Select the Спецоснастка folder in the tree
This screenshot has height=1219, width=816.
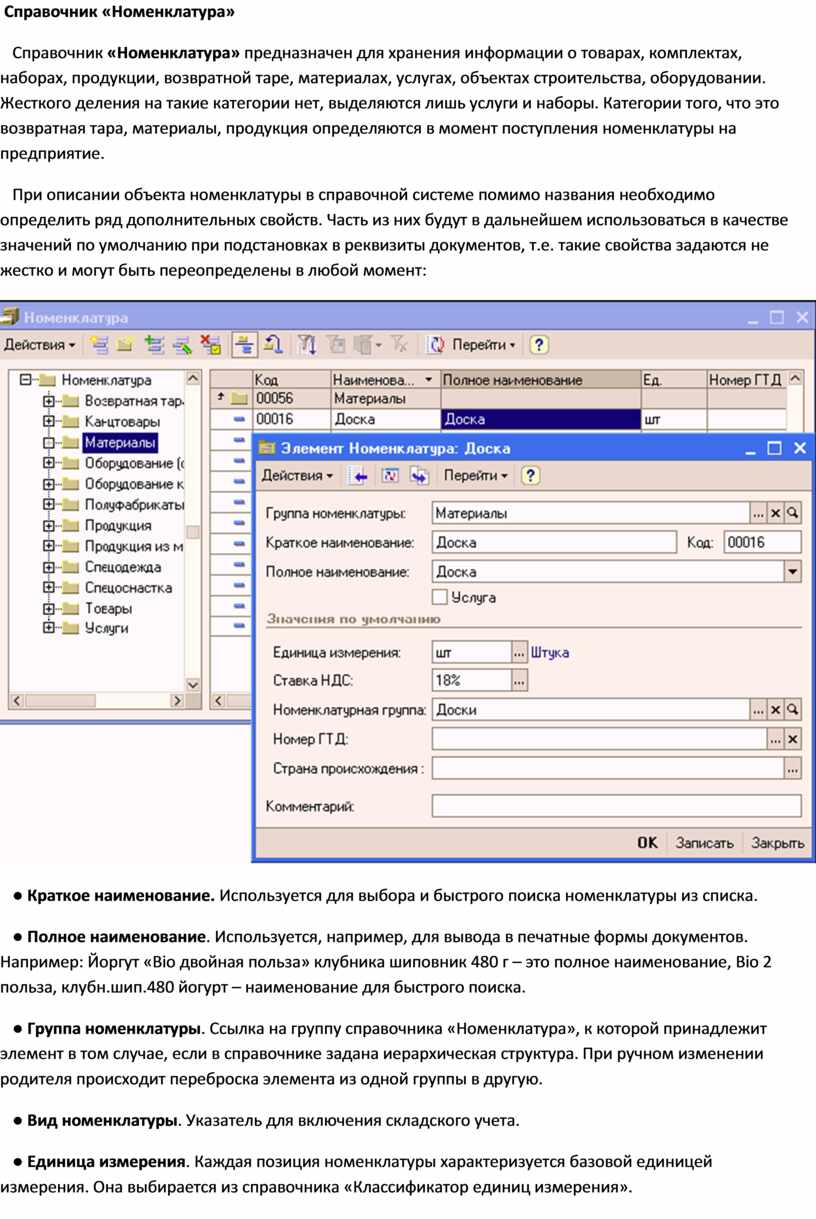(x=128, y=588)
